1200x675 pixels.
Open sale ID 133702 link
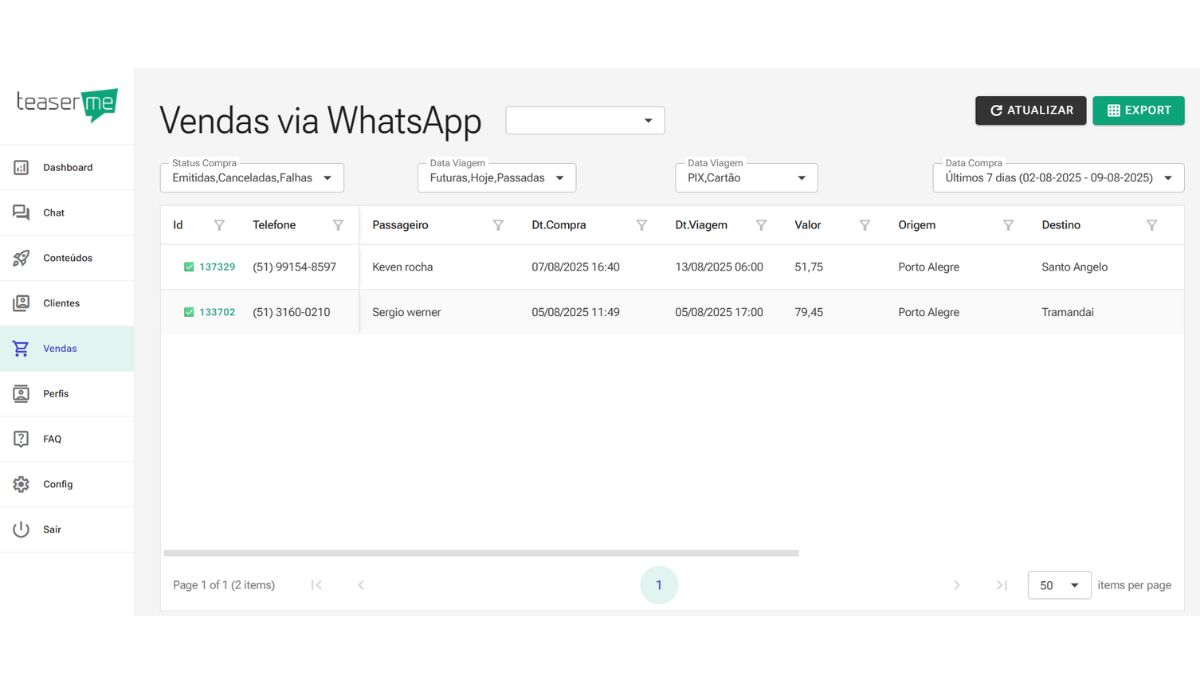217,312
